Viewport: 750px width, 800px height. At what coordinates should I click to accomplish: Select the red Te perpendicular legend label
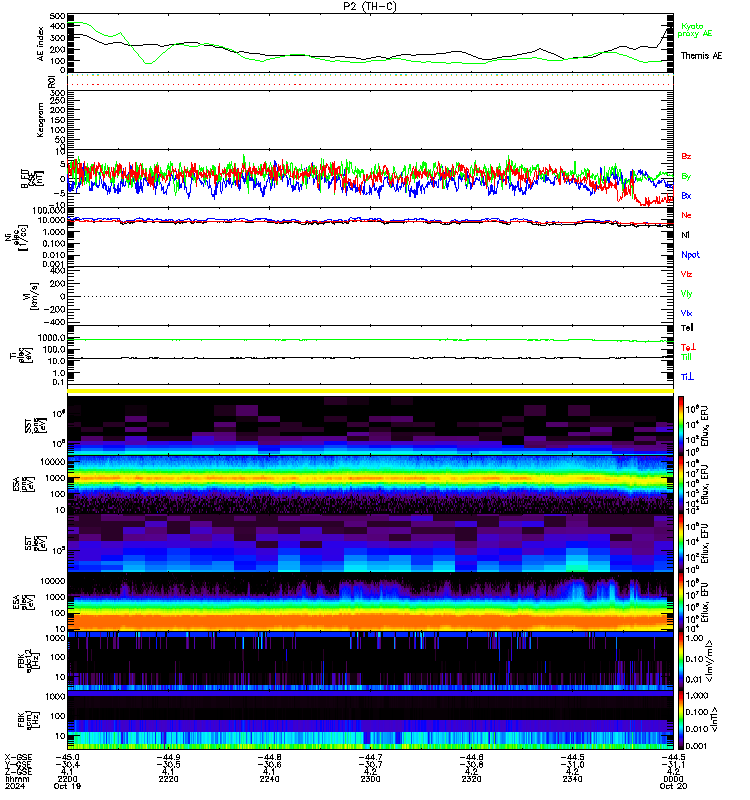(x=688, y=347)
